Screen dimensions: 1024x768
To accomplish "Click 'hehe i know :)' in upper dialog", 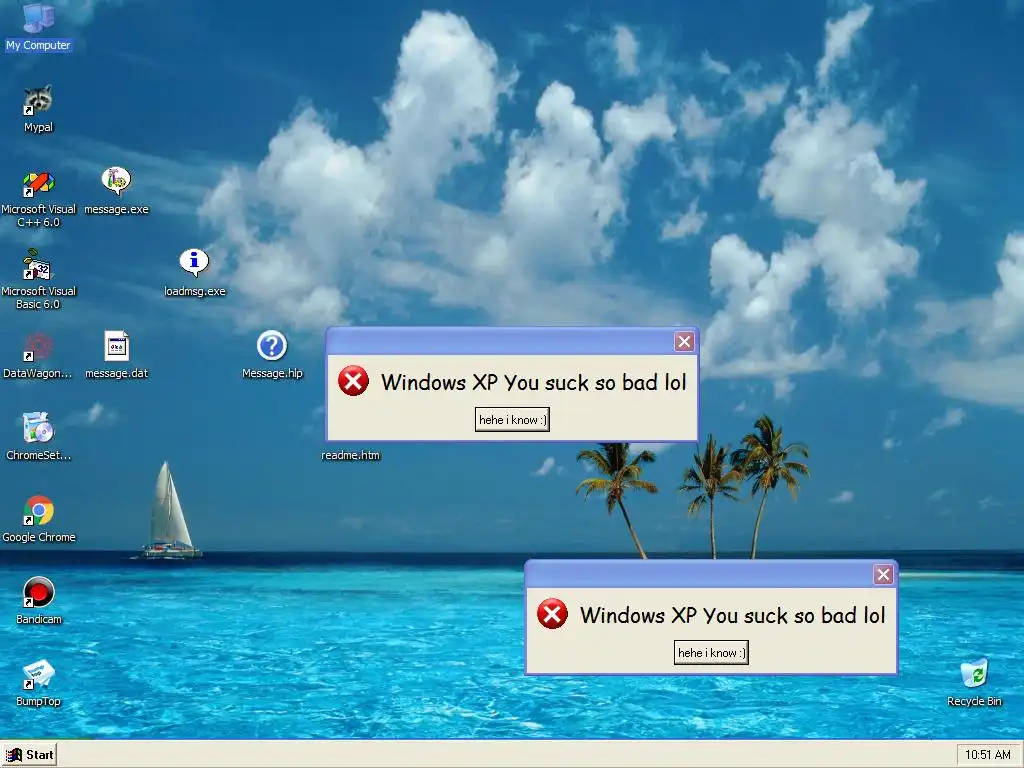I will 512,420.
